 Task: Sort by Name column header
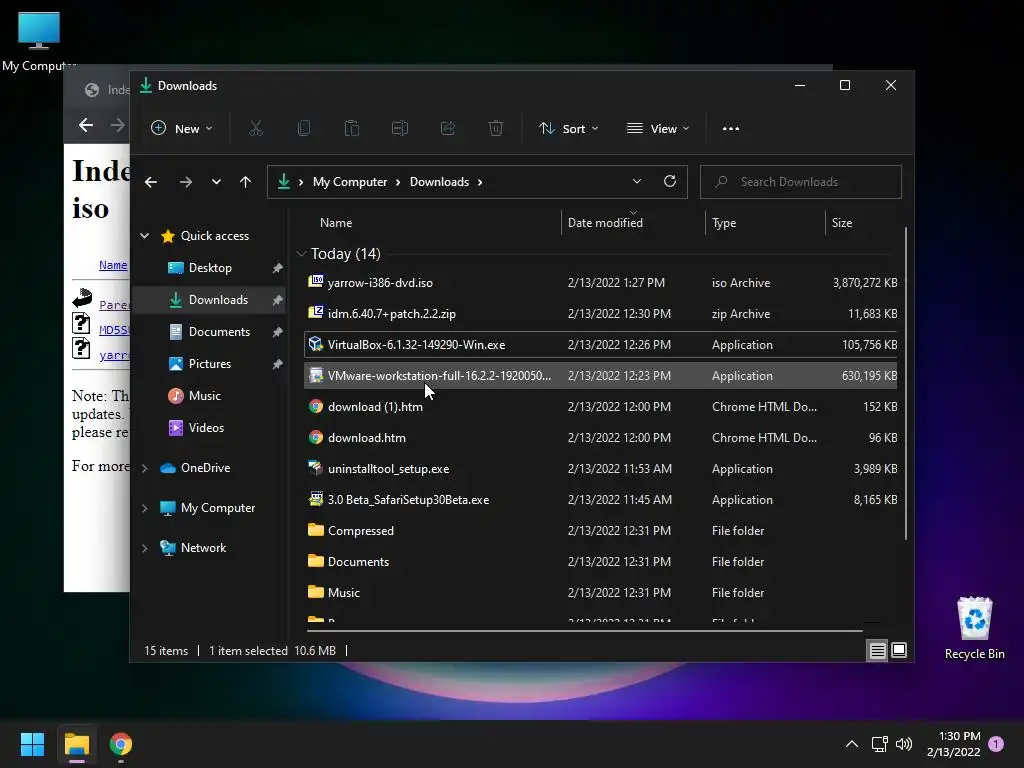point(336,223)
